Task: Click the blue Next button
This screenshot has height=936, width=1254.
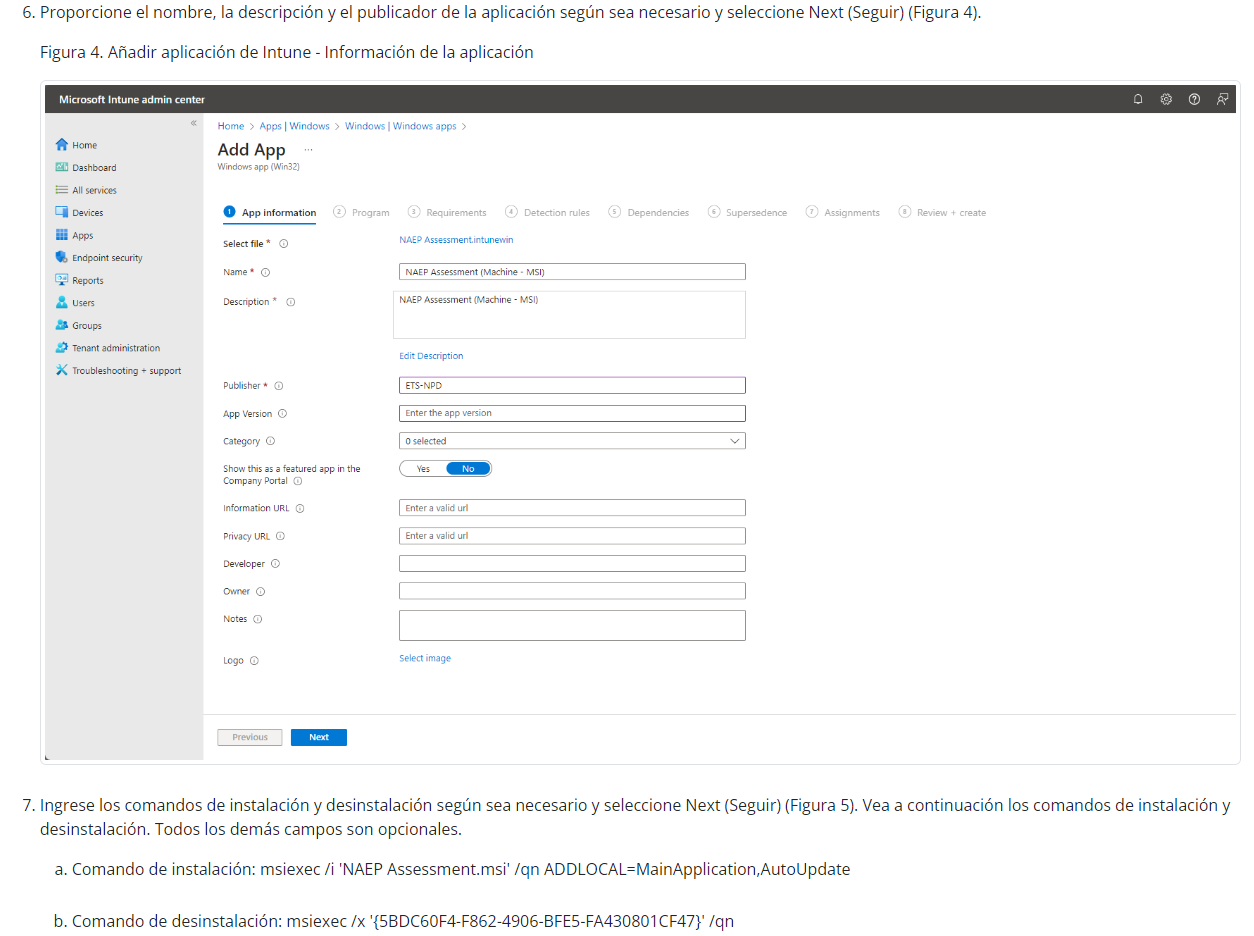Action: point(318,737)
